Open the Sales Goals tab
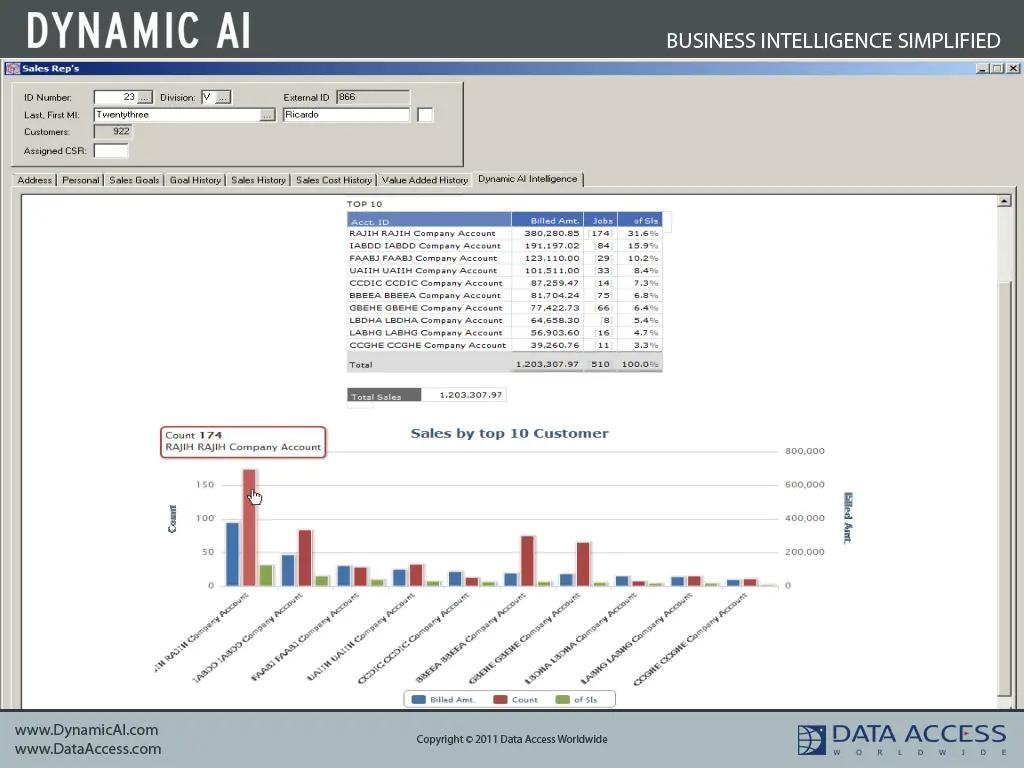The image size is (1024, 768). tap(134, 180)
